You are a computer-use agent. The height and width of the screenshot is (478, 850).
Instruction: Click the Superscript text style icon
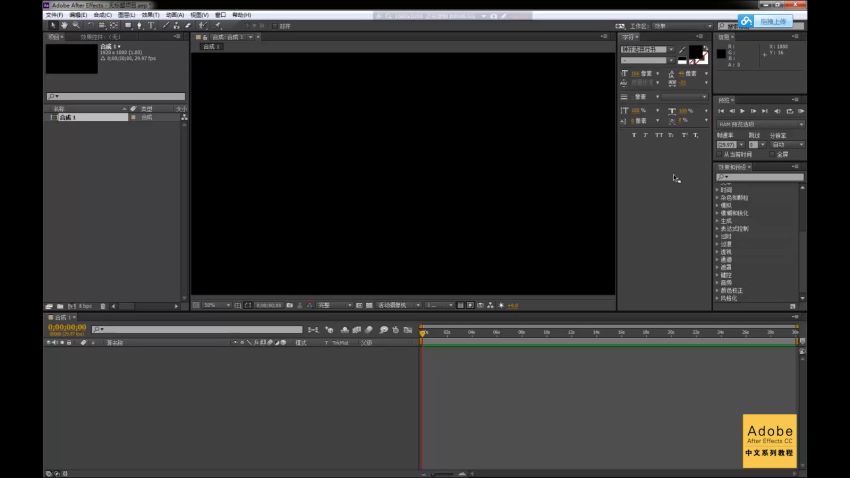(684, 135)
